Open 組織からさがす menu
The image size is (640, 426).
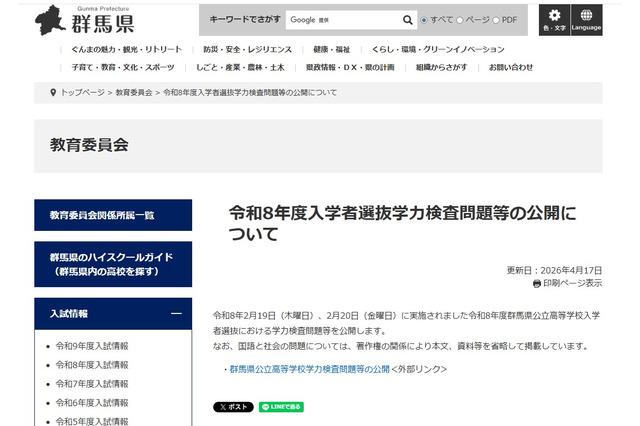(441, 67)
